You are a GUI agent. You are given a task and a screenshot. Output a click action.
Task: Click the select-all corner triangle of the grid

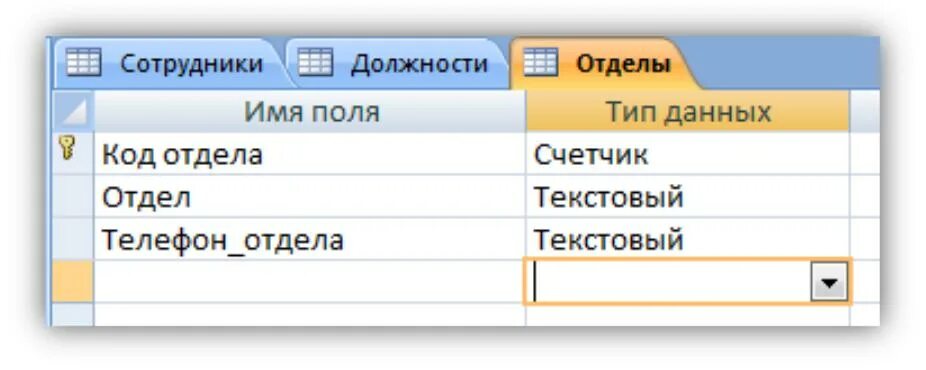tap(74, 112)
